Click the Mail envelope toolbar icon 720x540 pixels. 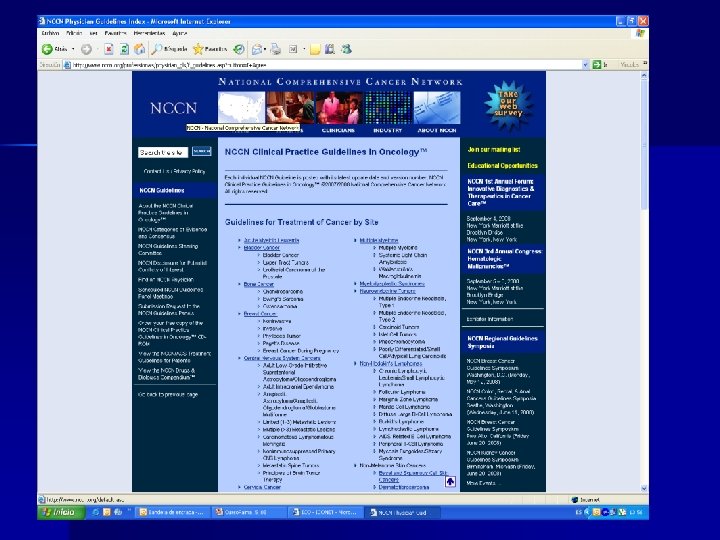point(258,49)
